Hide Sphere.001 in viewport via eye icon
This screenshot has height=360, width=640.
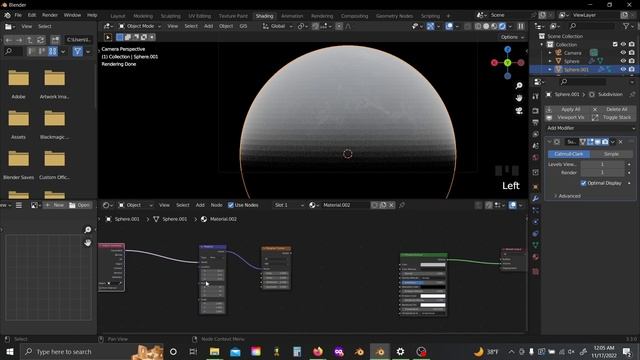tap(623, 69)
